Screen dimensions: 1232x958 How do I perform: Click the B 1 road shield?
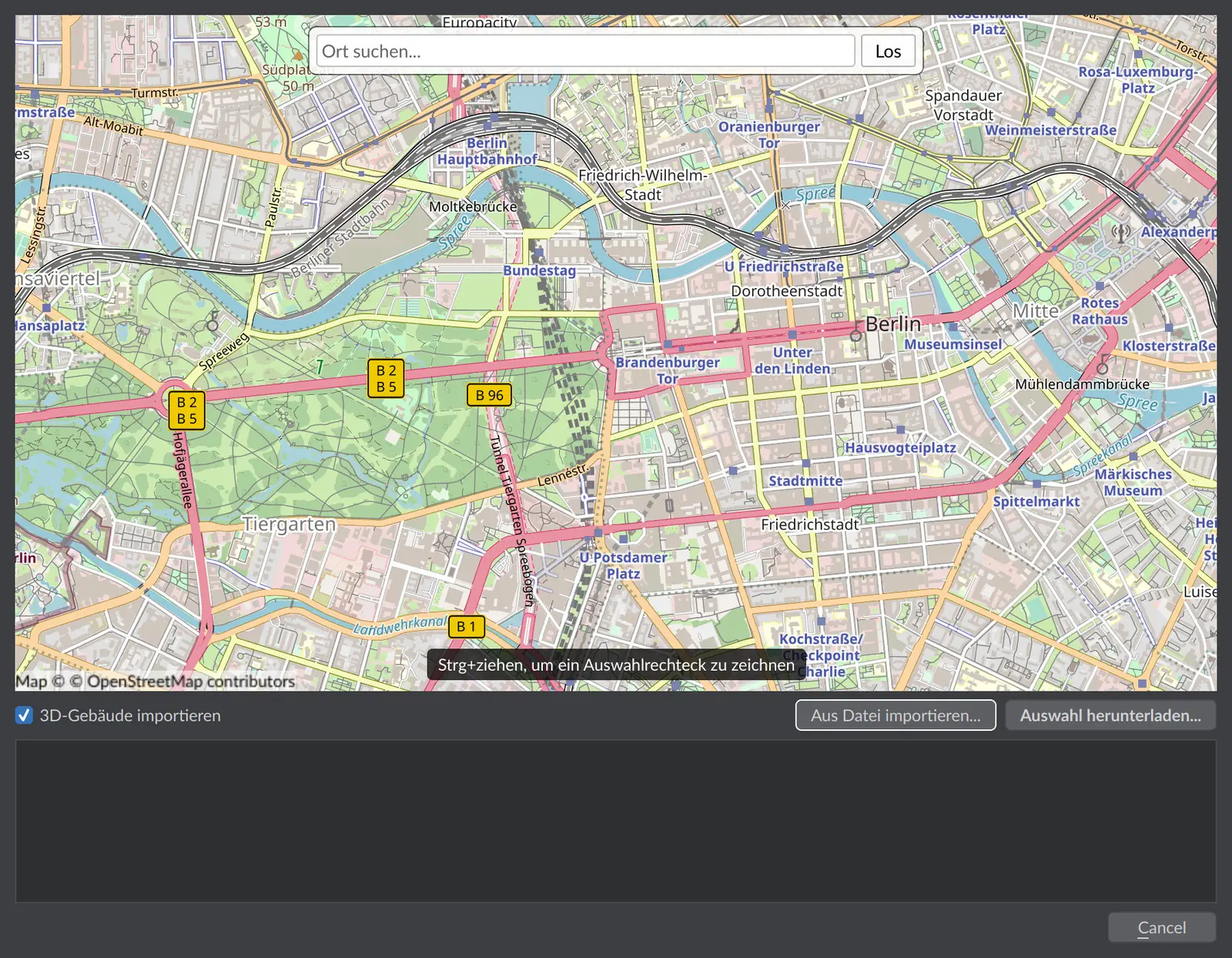coord(467,627)
